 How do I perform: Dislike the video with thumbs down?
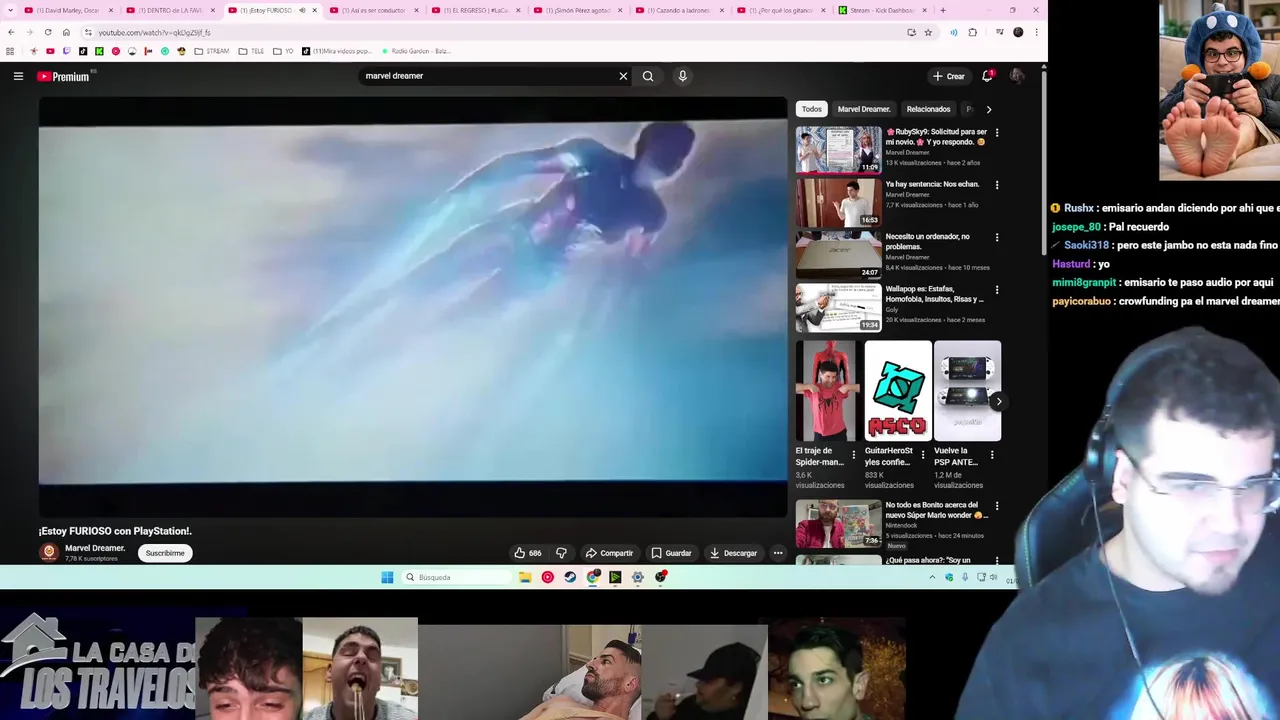(x=561, y=553)
